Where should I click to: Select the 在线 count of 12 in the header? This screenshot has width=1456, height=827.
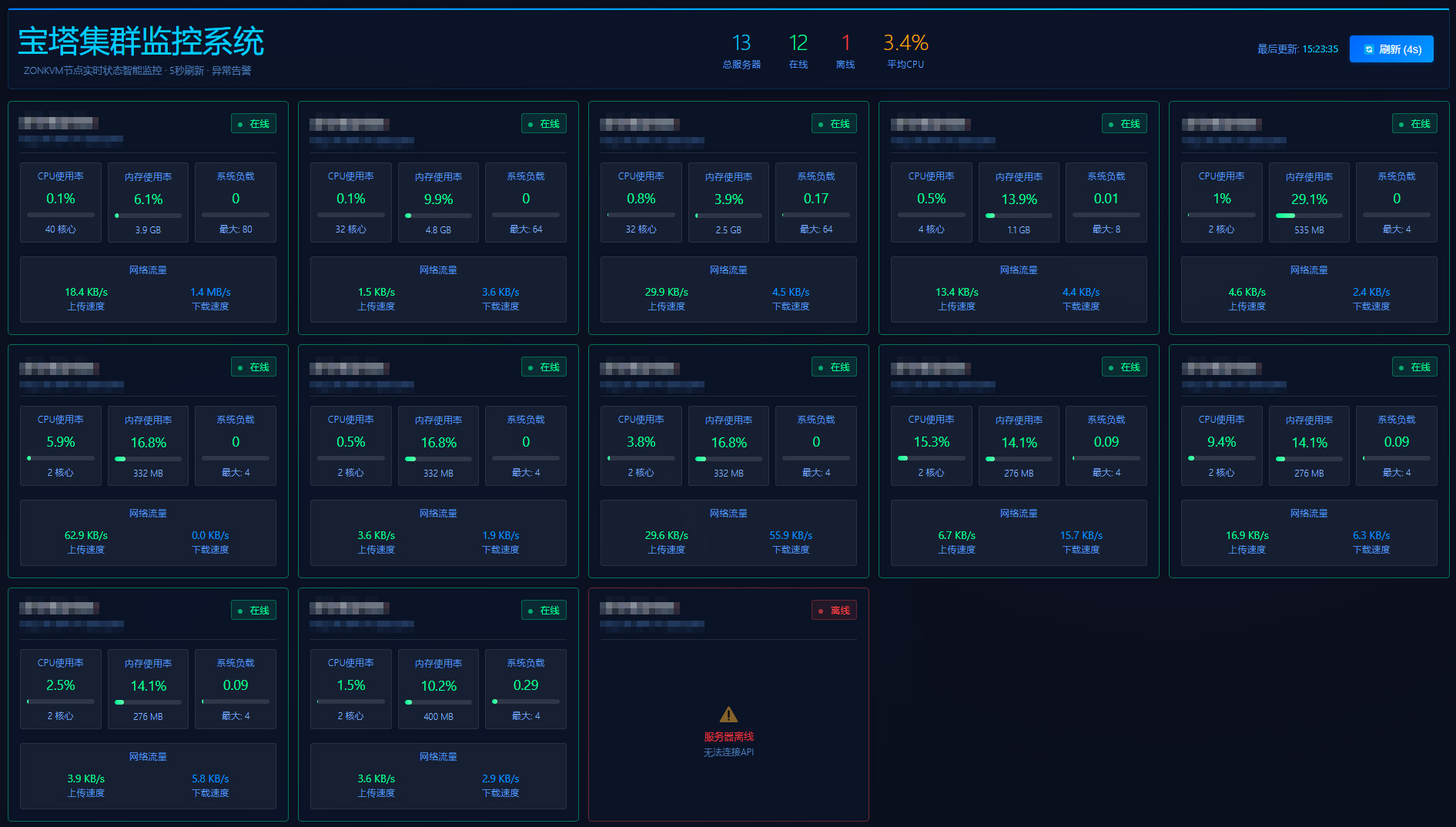coord(798,43)
